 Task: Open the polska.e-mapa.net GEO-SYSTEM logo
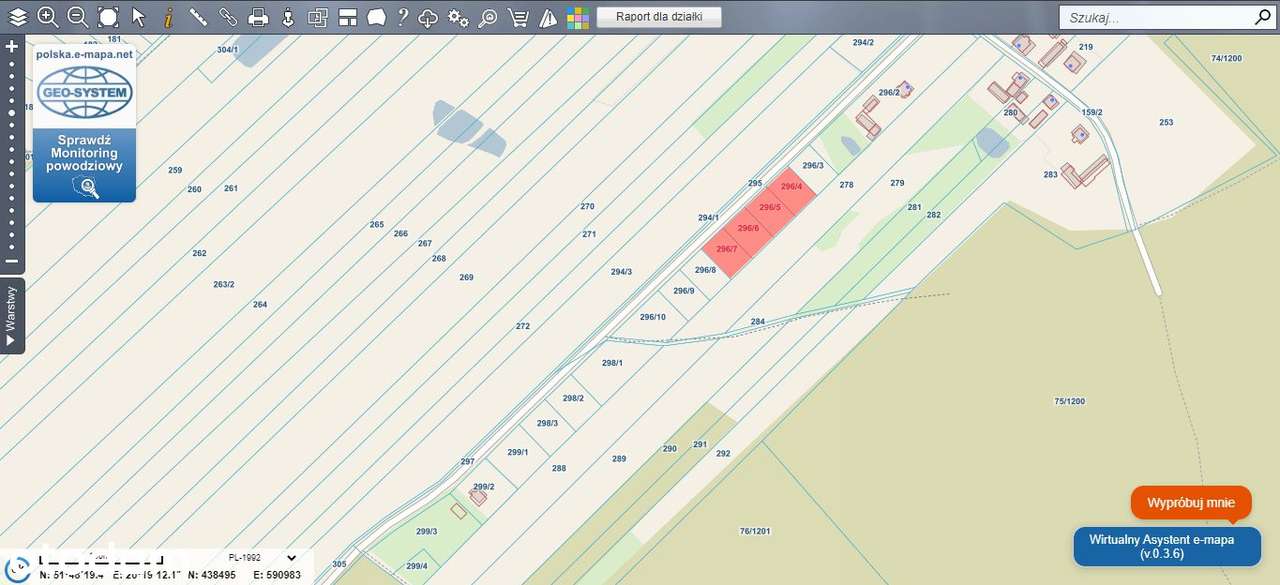84,86
